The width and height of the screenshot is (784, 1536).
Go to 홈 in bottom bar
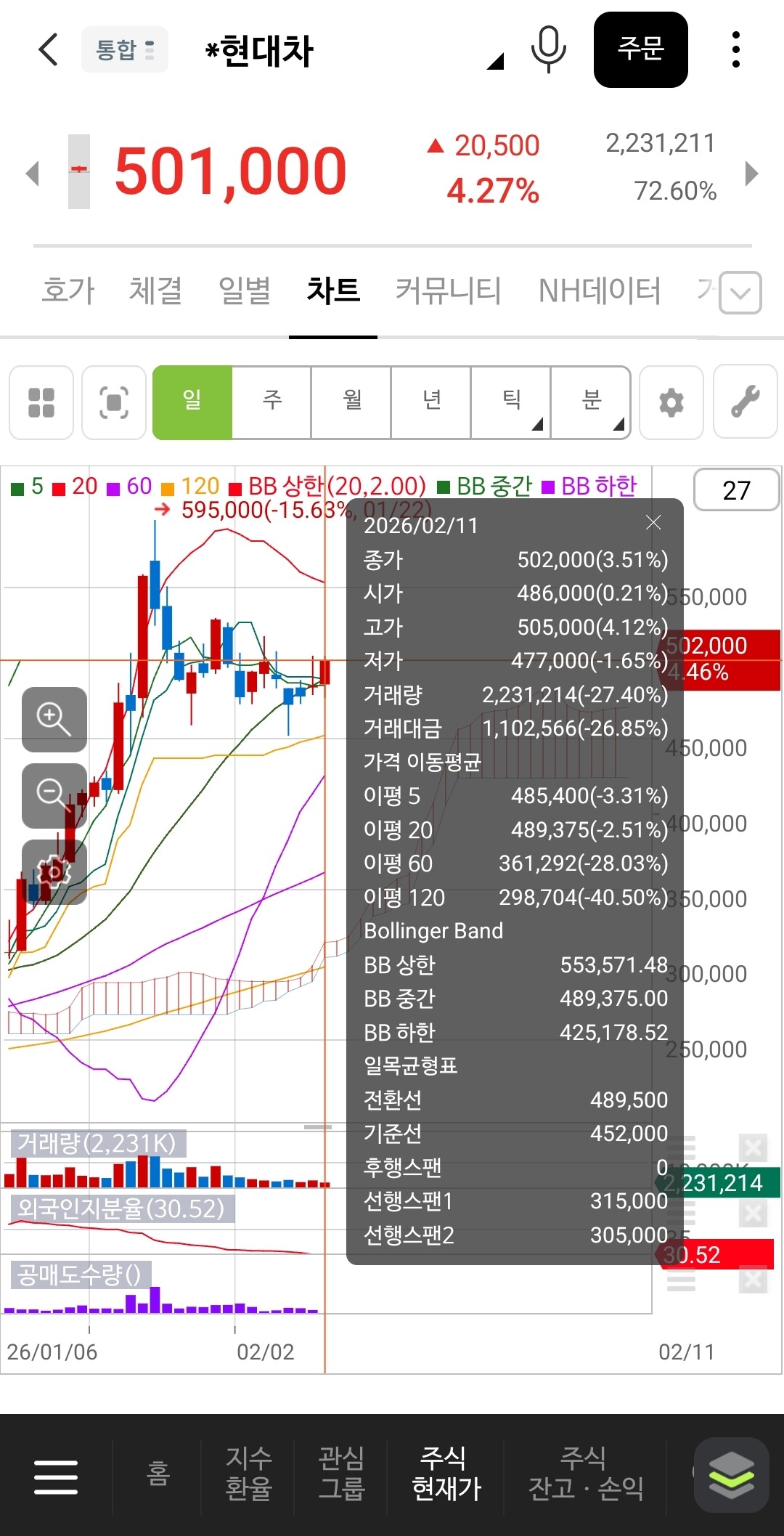coord(158,1474)
